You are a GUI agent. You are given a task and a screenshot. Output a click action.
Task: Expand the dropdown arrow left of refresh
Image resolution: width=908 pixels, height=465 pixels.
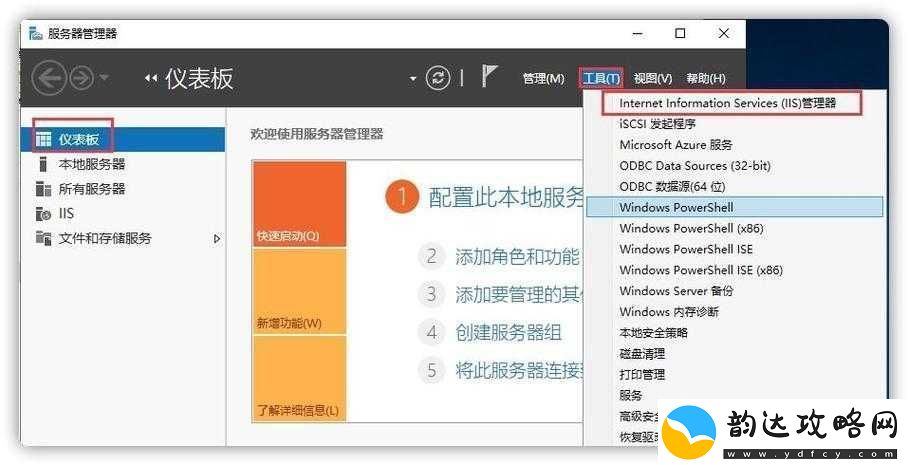412,78
